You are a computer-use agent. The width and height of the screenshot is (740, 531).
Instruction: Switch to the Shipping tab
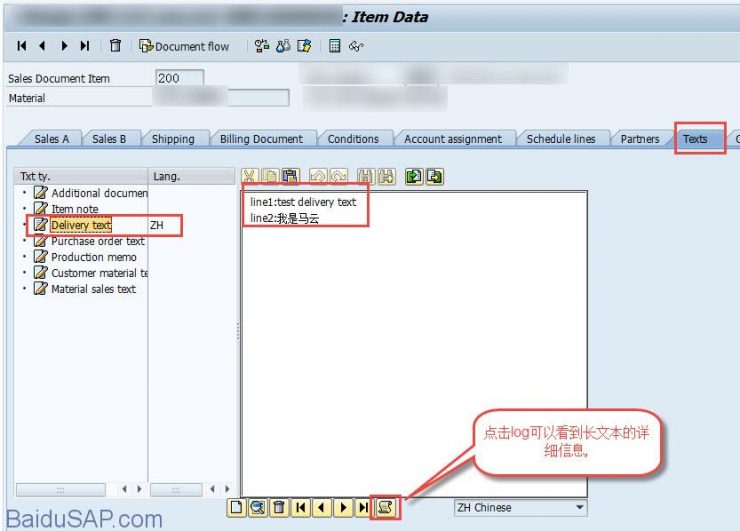(173, 139)
